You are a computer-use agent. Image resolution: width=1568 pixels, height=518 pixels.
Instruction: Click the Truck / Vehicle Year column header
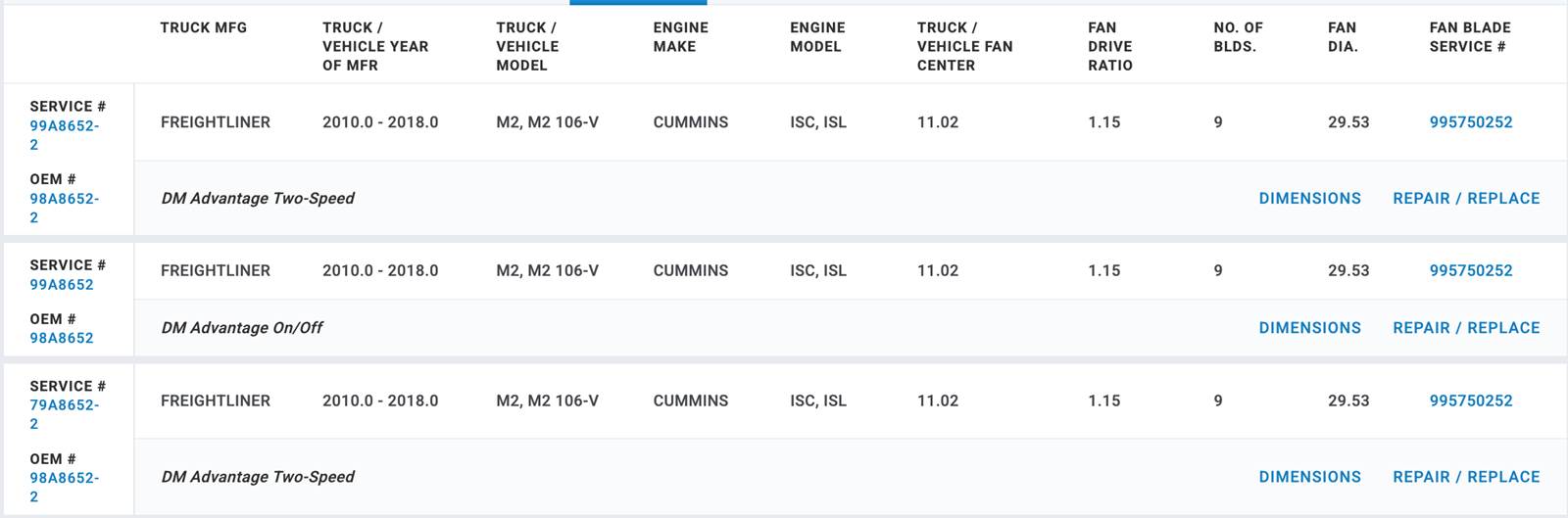[375, 46]
